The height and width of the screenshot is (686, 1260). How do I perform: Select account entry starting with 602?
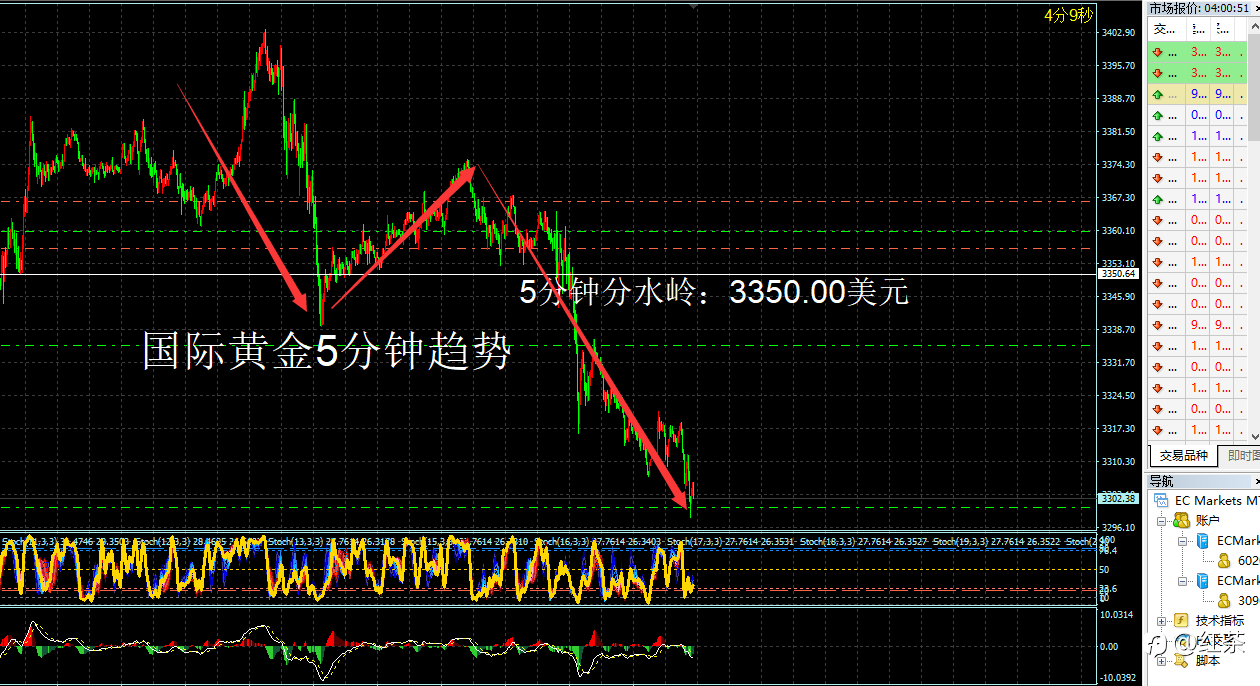click(1248, 560)
